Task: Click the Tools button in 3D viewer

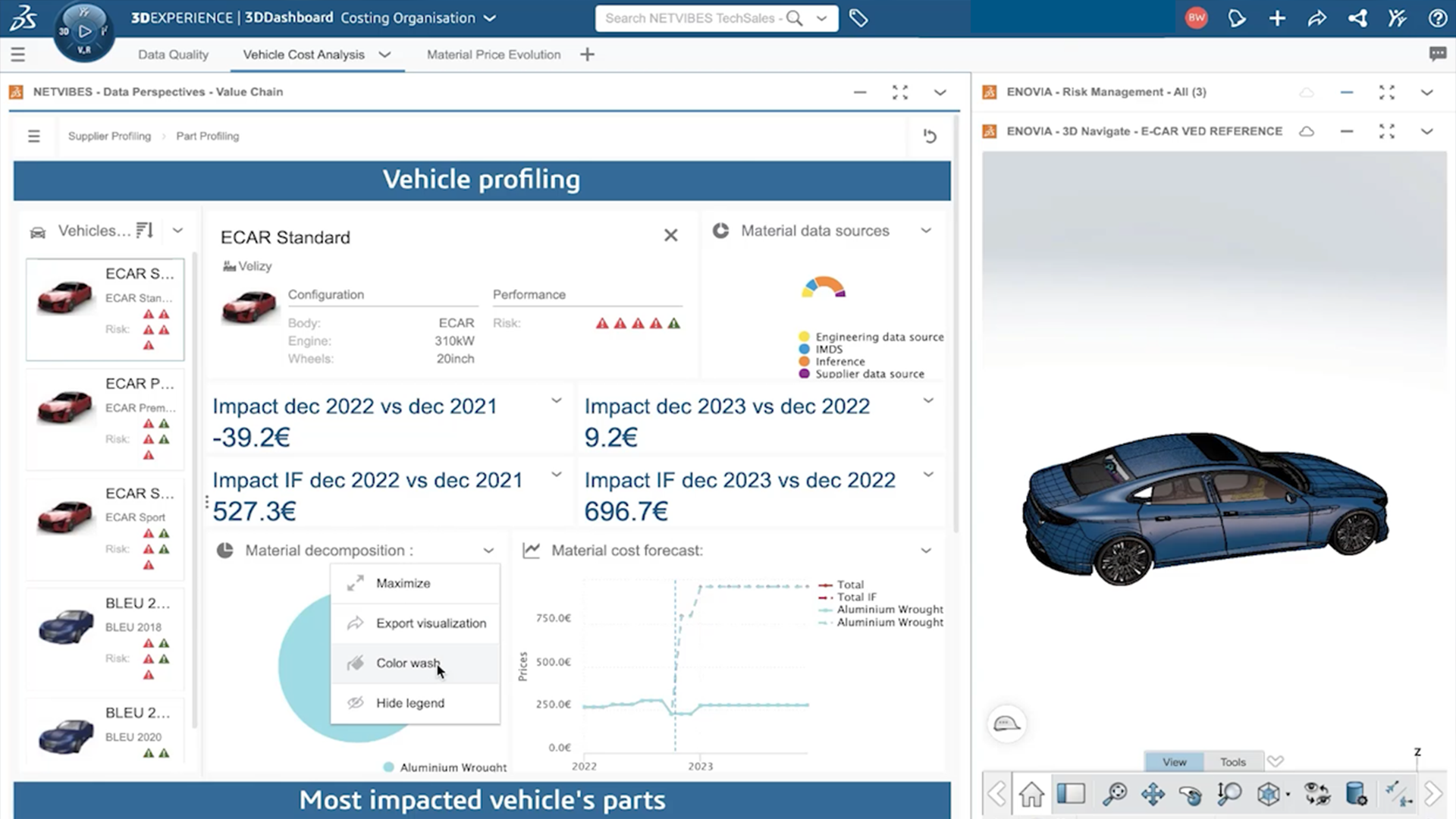Action: click(1232, 761)
